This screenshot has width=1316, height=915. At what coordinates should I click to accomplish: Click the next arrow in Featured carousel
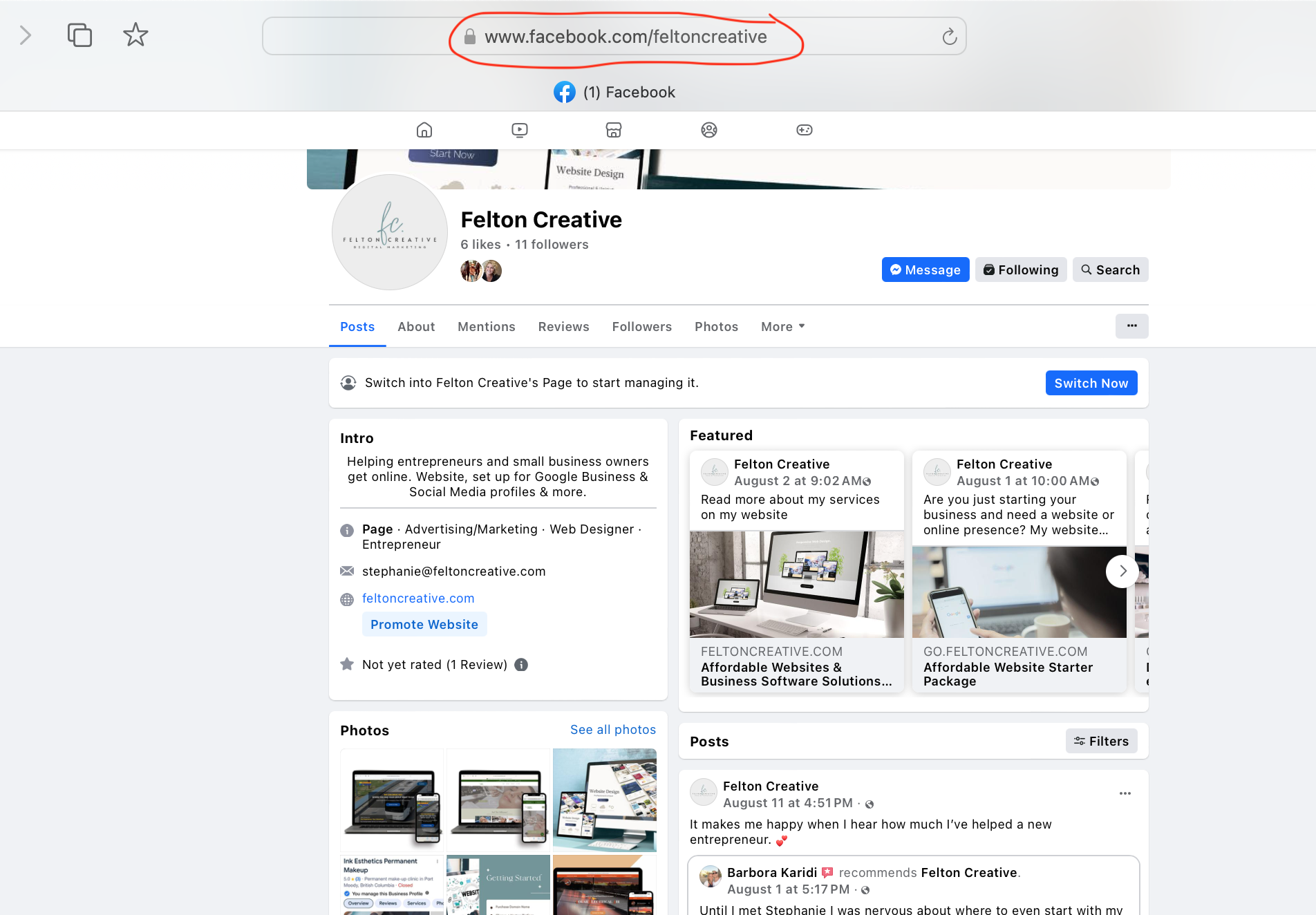click(x=1122, y=571)
